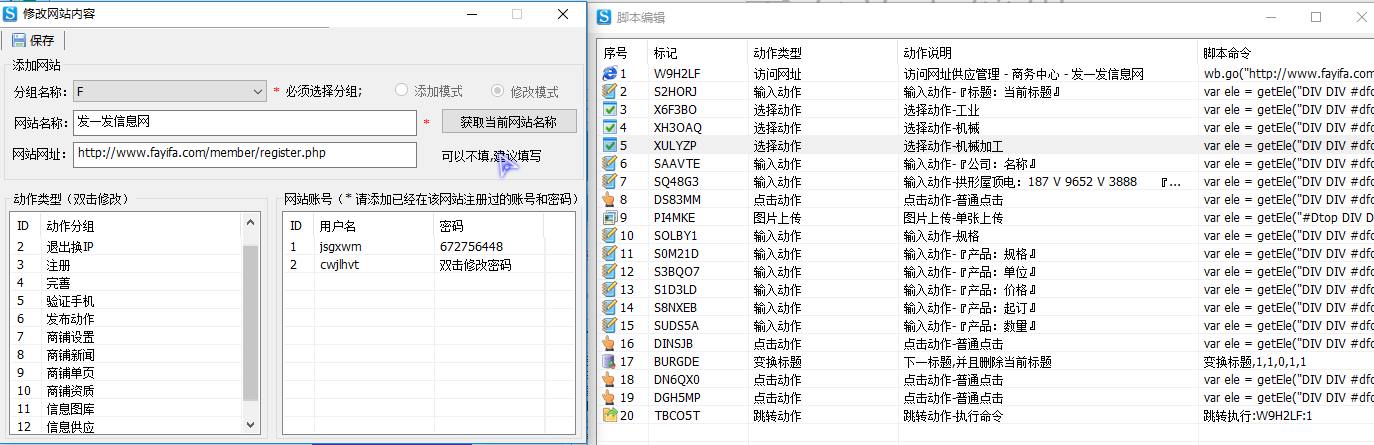Click down arrow of action type list scrollbar

pos(250,426)
